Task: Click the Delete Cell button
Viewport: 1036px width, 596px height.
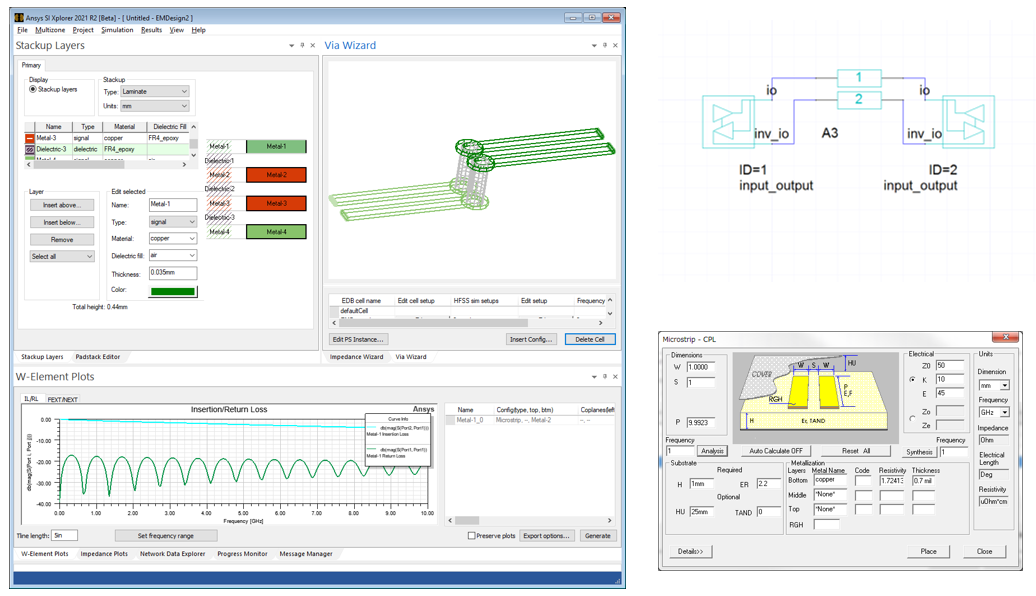Action: coord(590,339)
